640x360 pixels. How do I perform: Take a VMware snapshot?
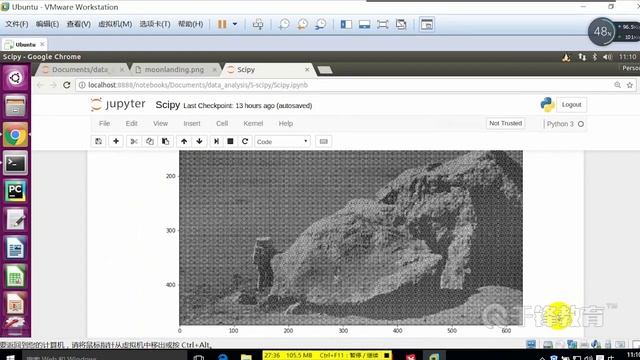click(x=284, y=24)
